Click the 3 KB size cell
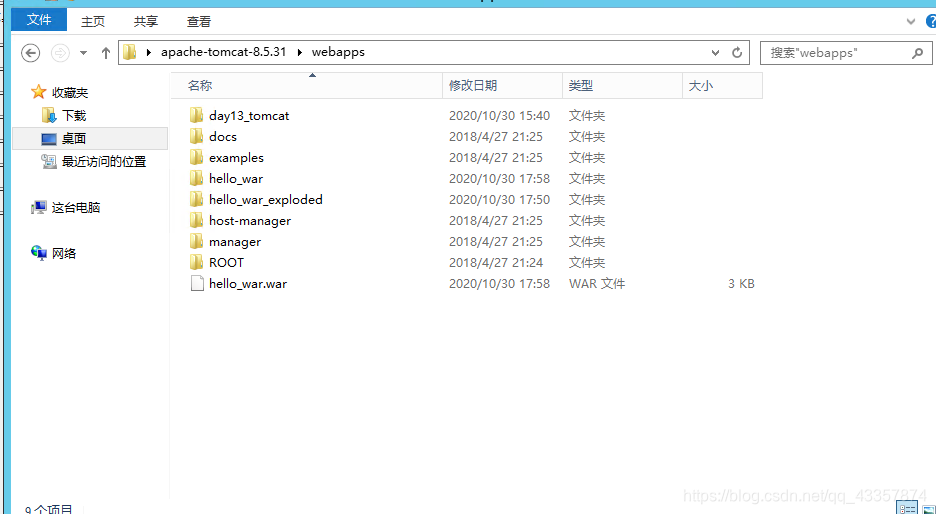The width and height of the screenshot is (936, 514). [x=741, y=284]
